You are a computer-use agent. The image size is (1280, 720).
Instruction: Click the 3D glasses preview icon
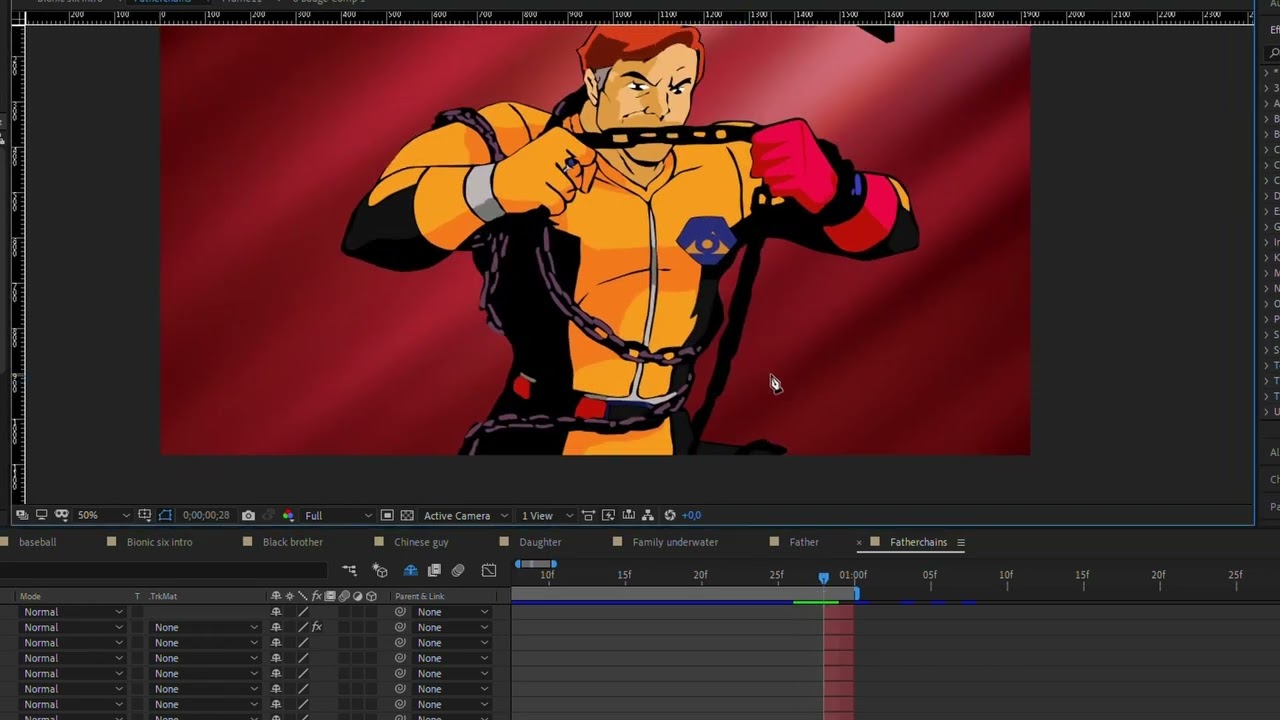coord(62,515)
